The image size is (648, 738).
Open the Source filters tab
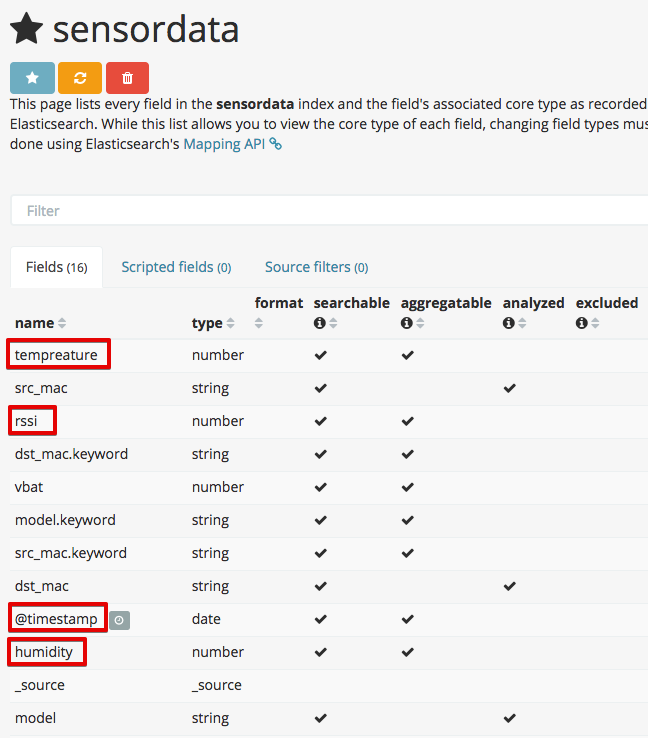316,267
